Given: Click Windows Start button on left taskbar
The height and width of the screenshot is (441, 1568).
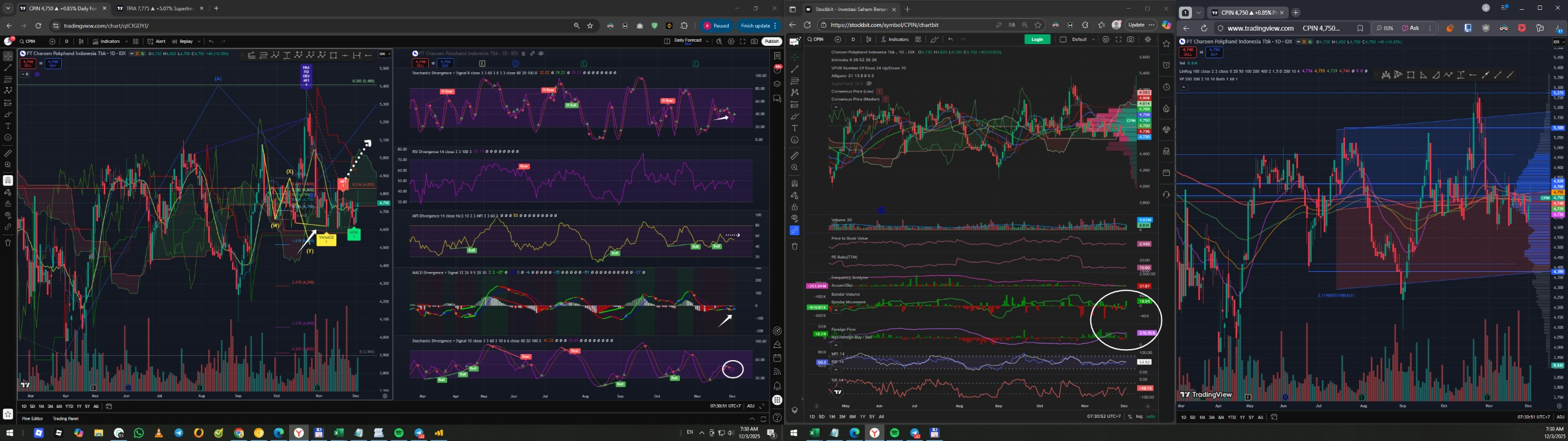Looking at the screenshot, I should point(10,433).
